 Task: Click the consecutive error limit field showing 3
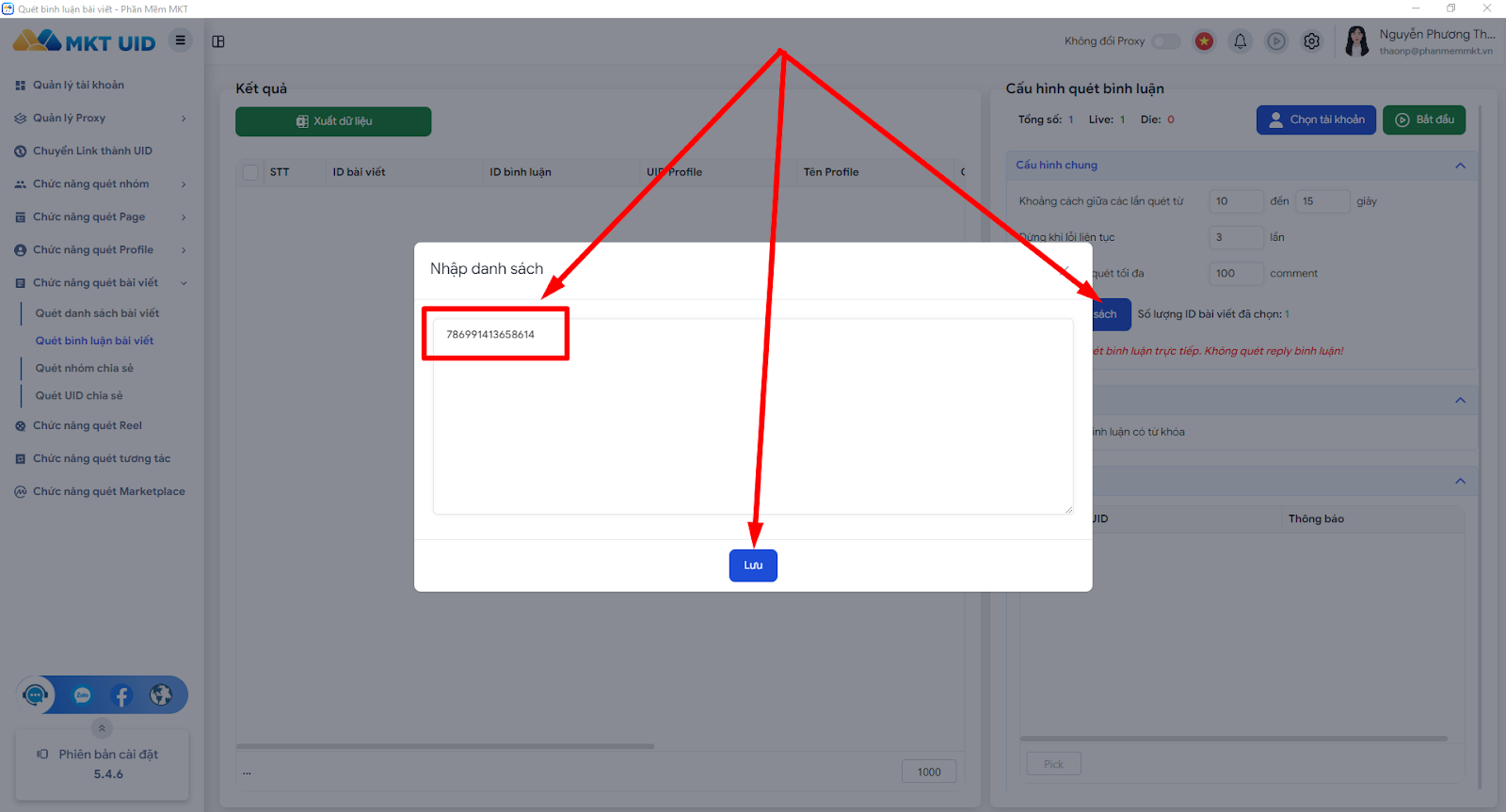click(x=1236, y=237)
